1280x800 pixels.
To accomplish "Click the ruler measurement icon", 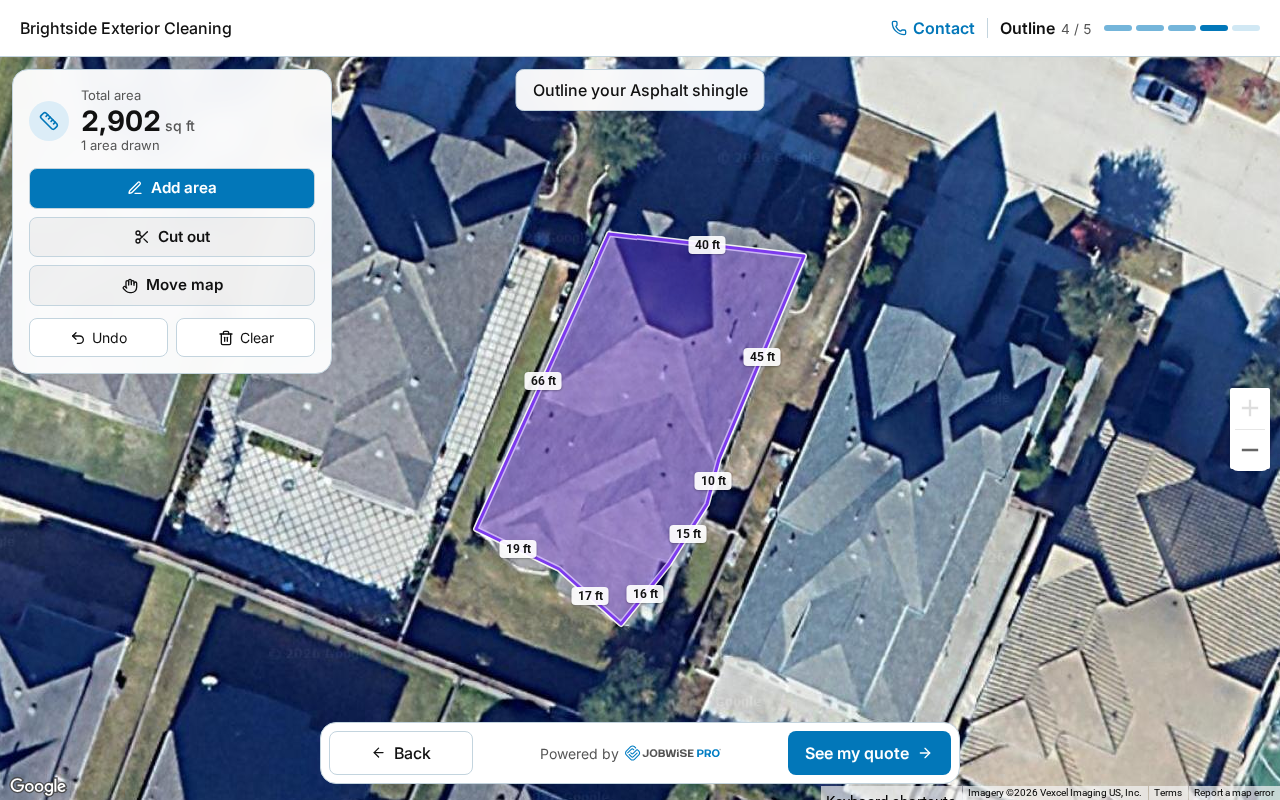I will [49, 121].
